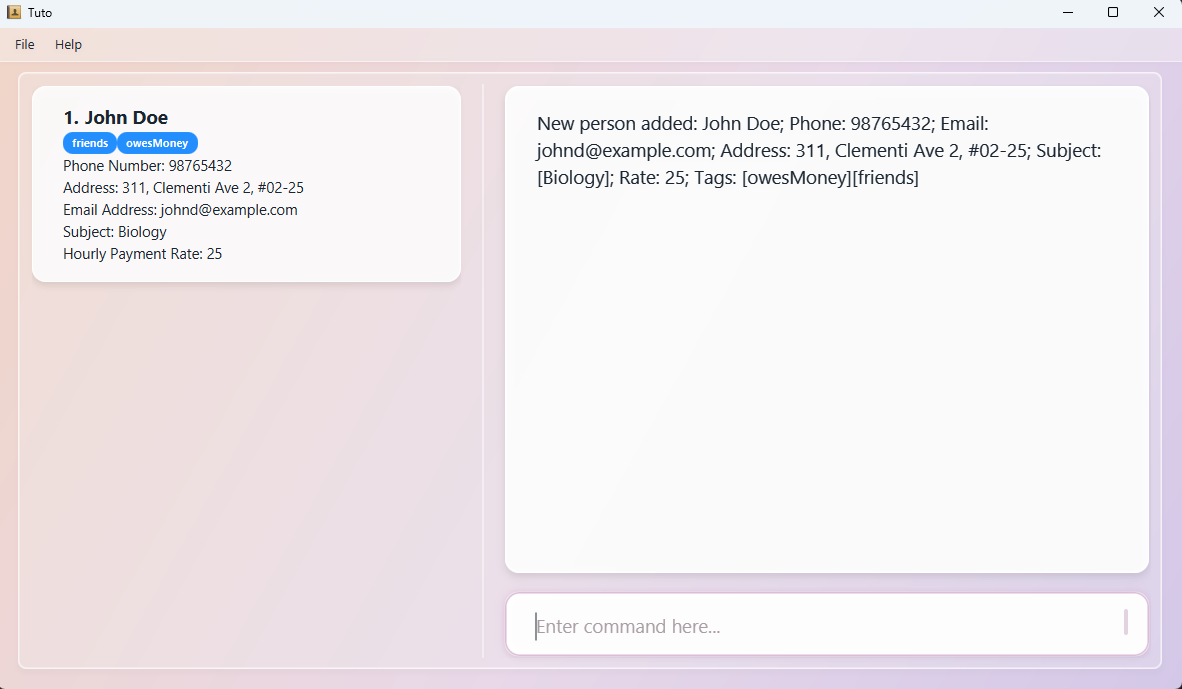This screenshot has width=1182, height=689.
Task: Open the Help menu
Action: [x=68, y=45]
